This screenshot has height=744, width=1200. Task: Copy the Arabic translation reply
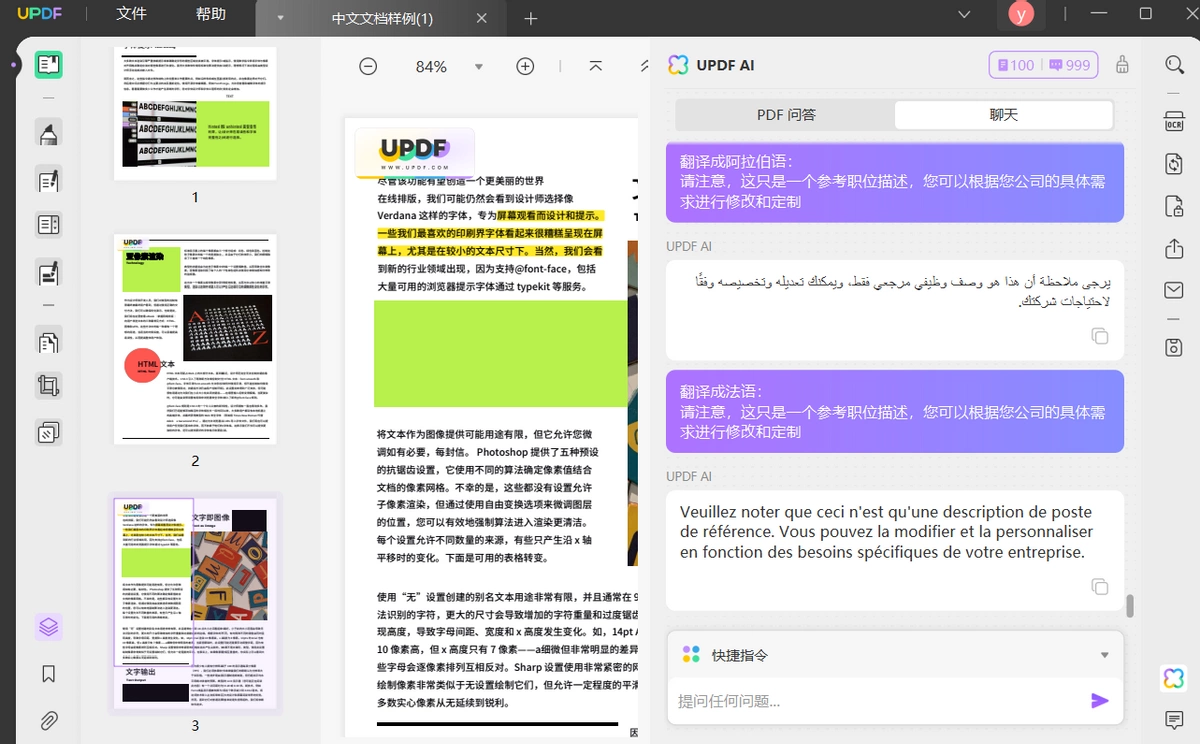pos(1099,336)
